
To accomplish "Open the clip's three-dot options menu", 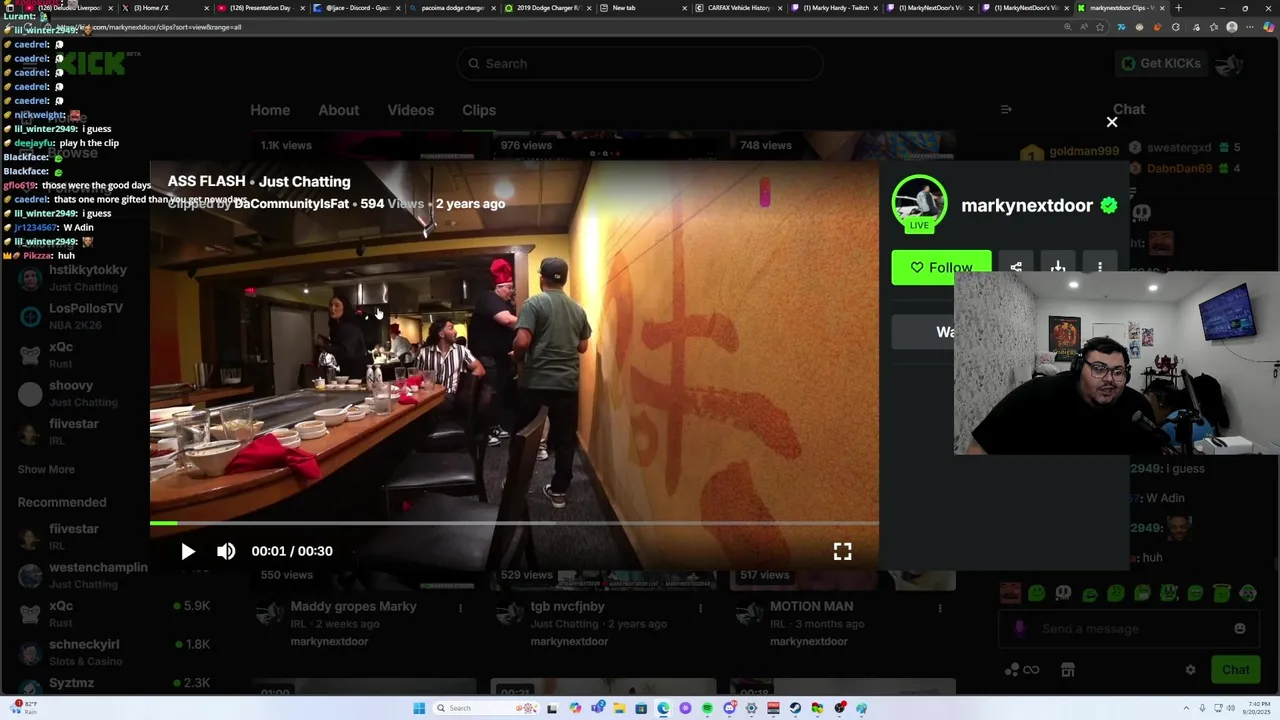I will click(1100, 267).
